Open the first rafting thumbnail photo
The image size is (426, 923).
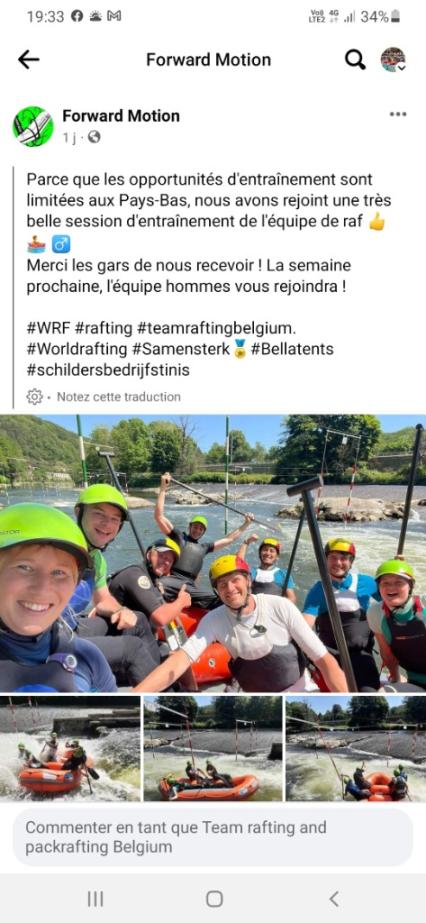tap(70, 748)
